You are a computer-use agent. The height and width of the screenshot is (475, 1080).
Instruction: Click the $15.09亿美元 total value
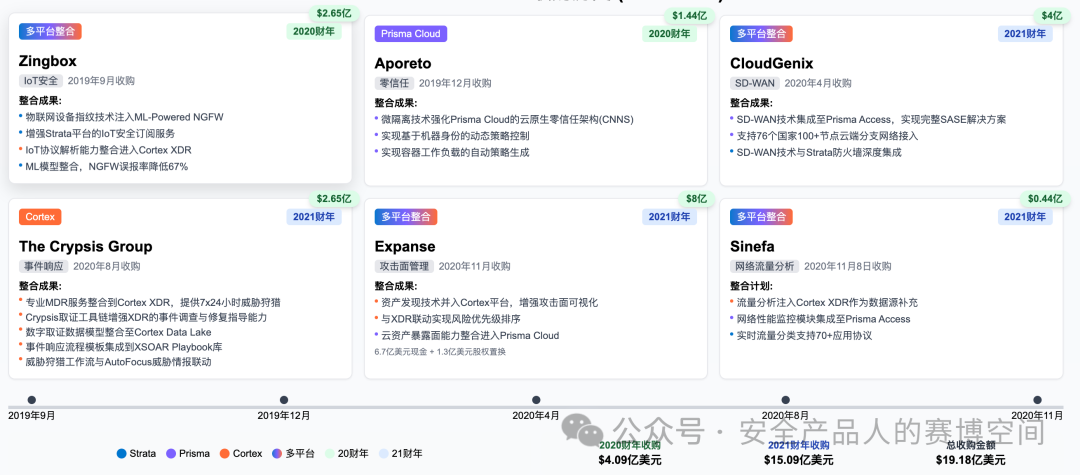click(798, 460)
